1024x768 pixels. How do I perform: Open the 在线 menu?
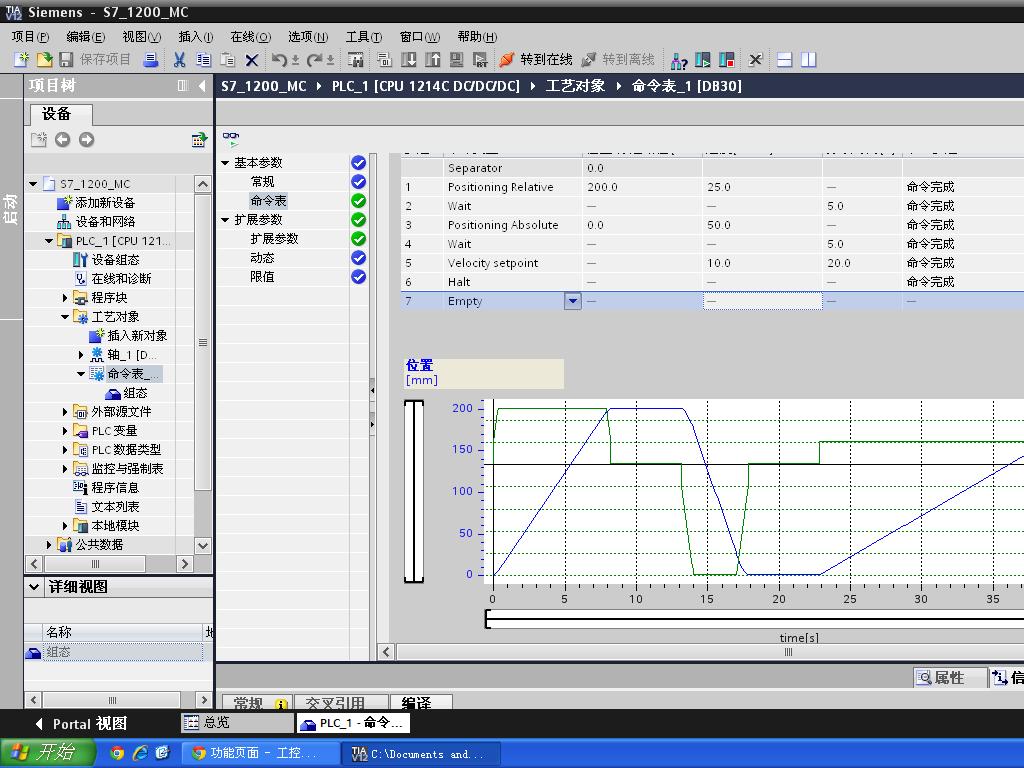[250, 37]
